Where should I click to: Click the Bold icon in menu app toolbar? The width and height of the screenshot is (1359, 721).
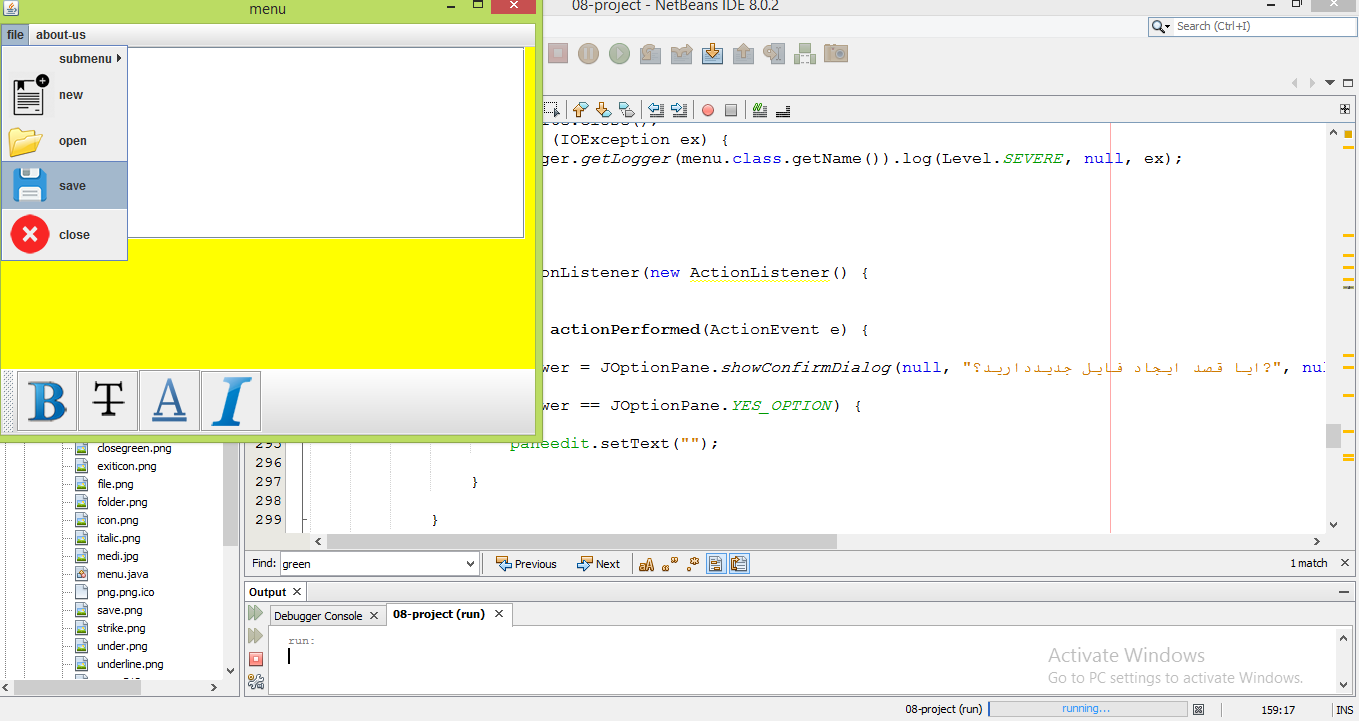(x=47, y=401)
